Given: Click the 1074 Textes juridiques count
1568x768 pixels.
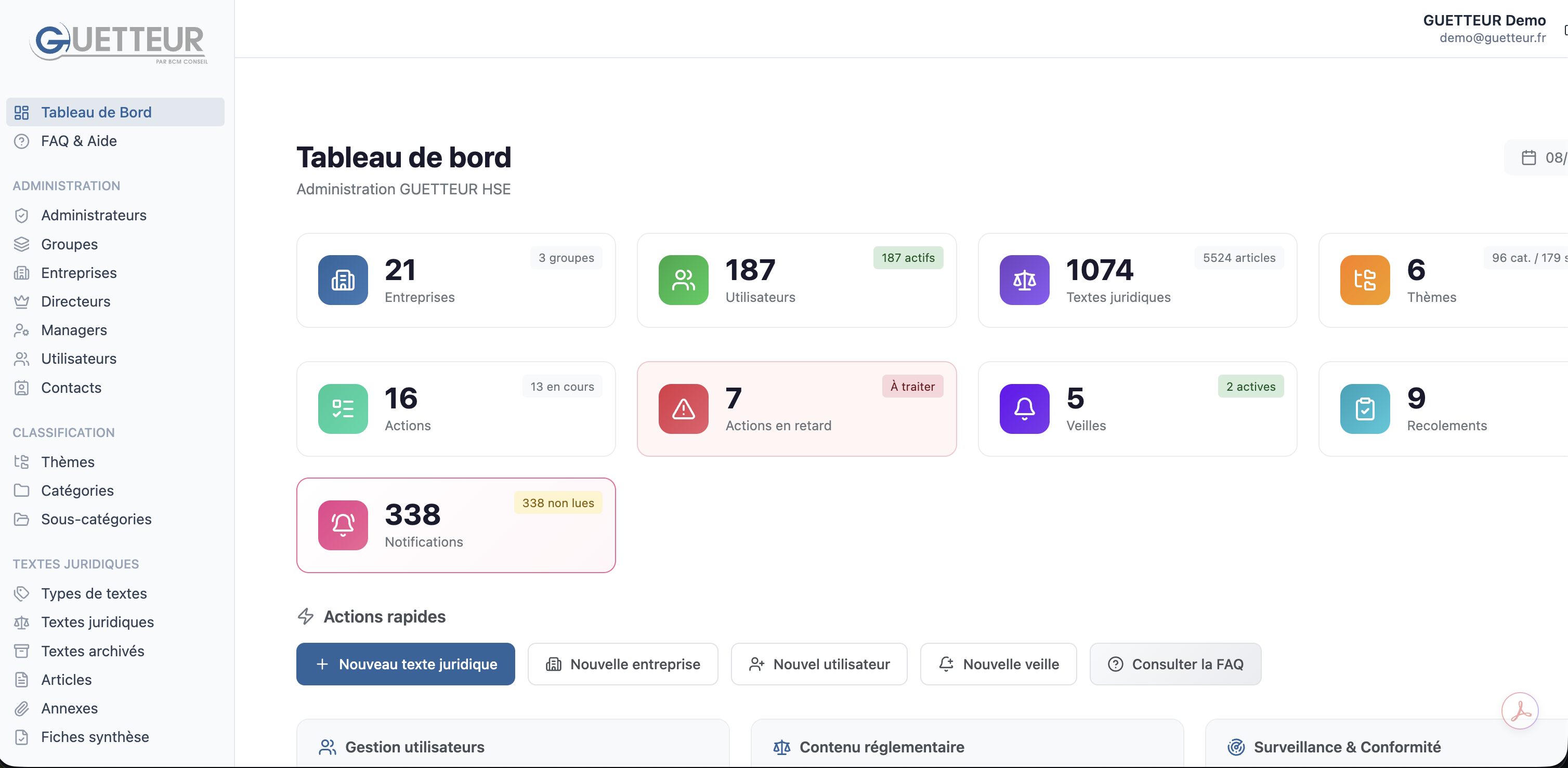Looking at the screenshot, I should (1099, 270).
